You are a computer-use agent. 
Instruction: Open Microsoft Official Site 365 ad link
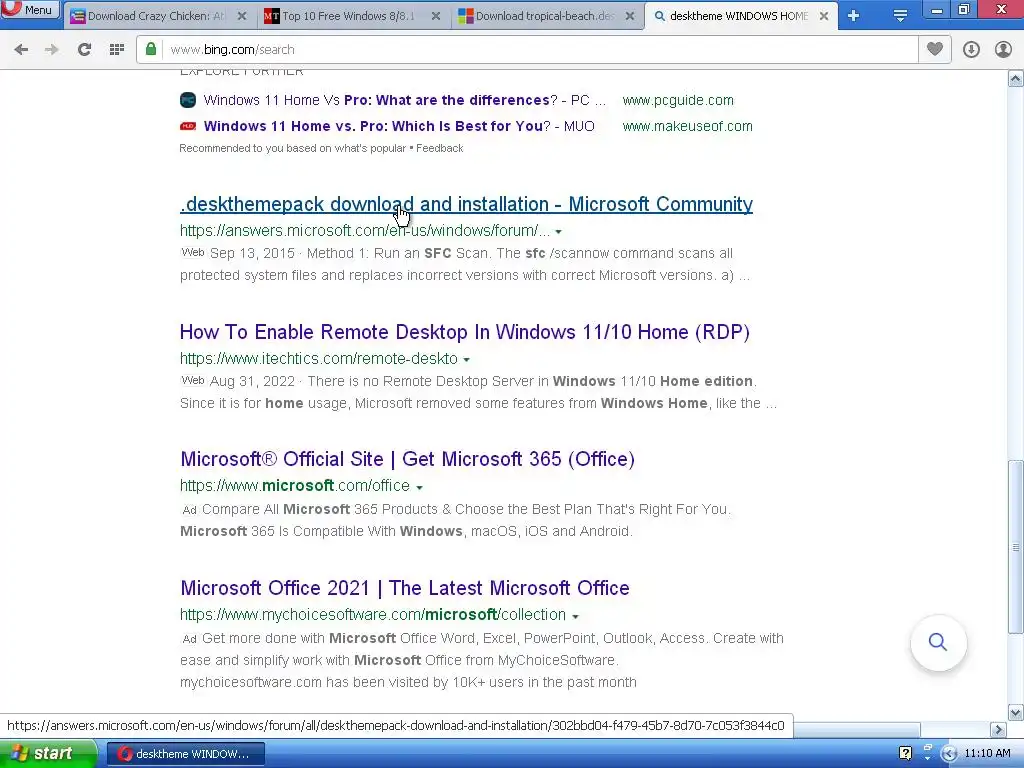pyautogui.click(x=408, y=460)
